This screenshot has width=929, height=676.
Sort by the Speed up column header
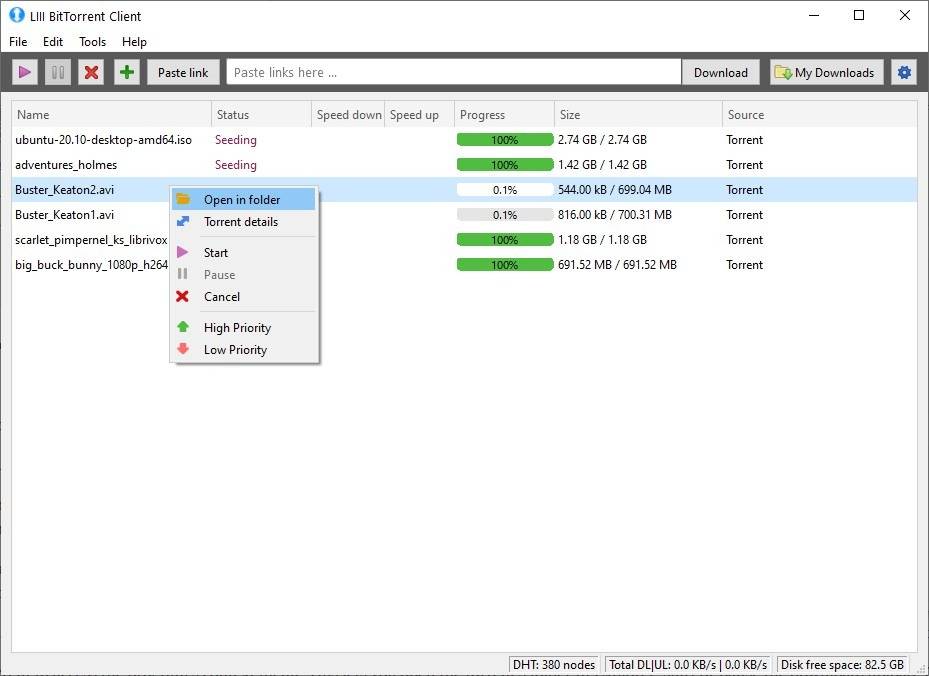(x=419, y=114)
